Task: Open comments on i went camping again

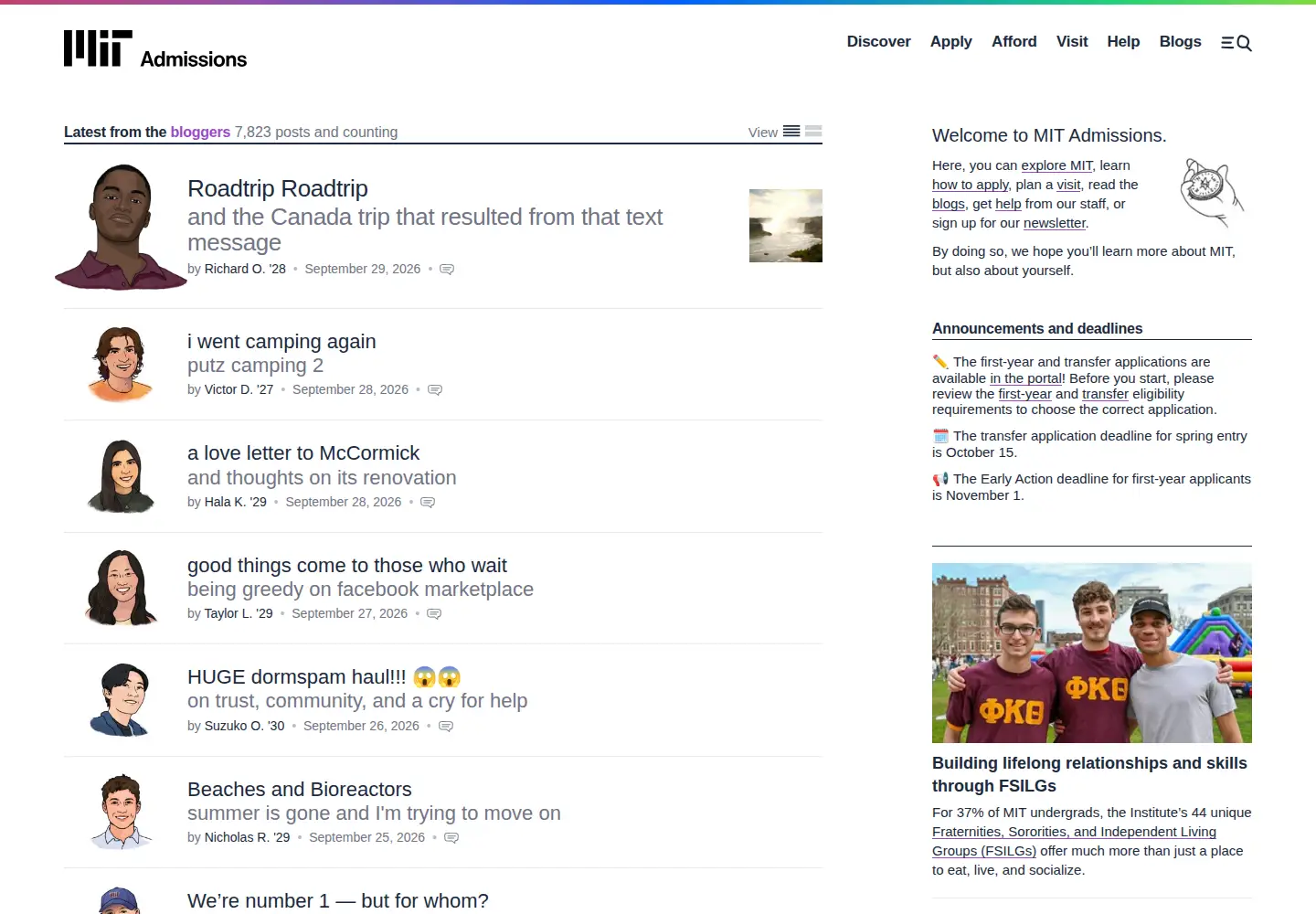Action: pos(435,390)
